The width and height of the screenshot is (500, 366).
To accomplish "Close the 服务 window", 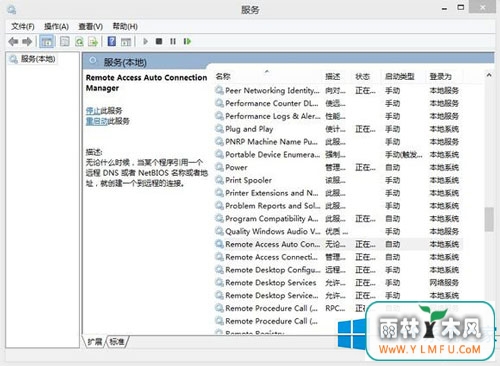I will pos(482,7).
